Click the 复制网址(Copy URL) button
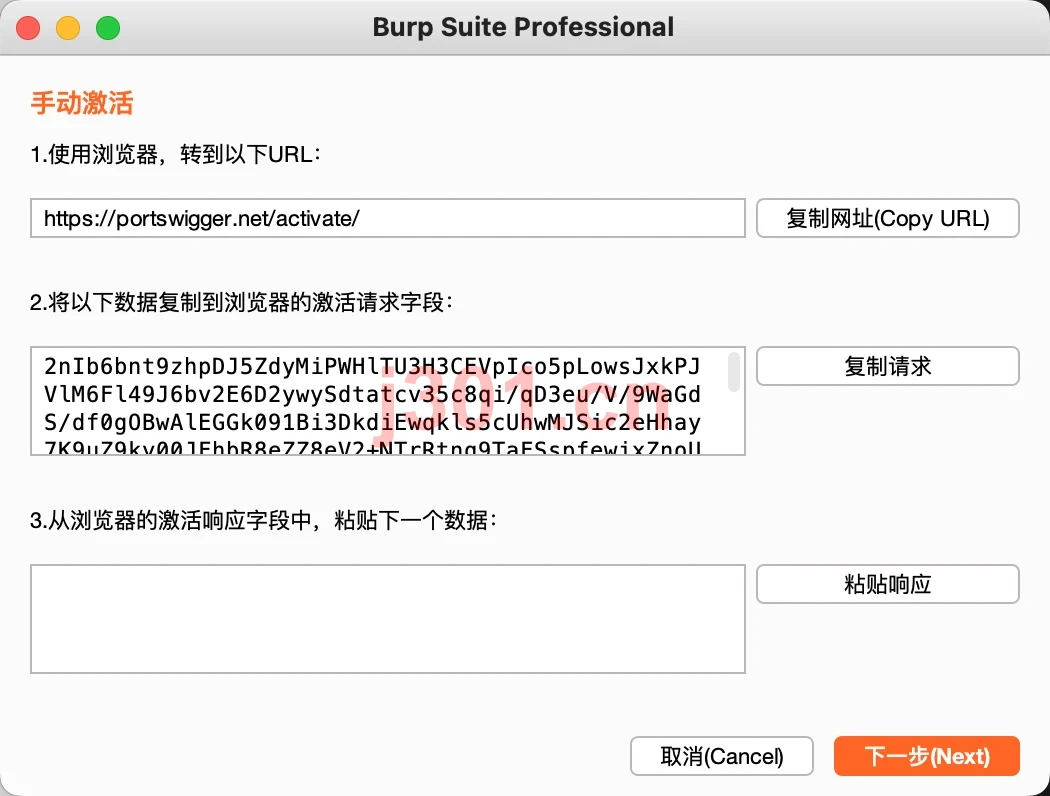The width and height of the screenshot is (1050, 796). [887, 218]
